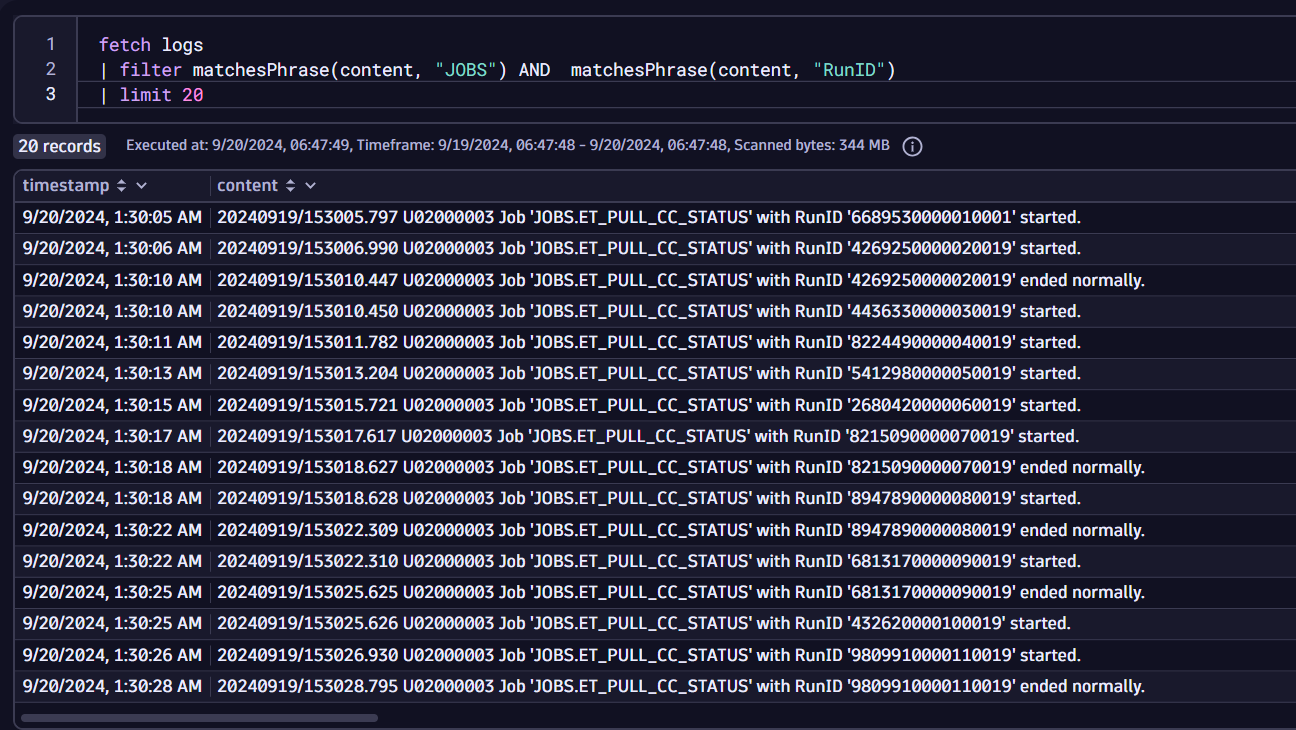Viewport: 1296px width, 730px height.
Task: Click the "RunID" string in the query
Action: click(x=851, y=69)
